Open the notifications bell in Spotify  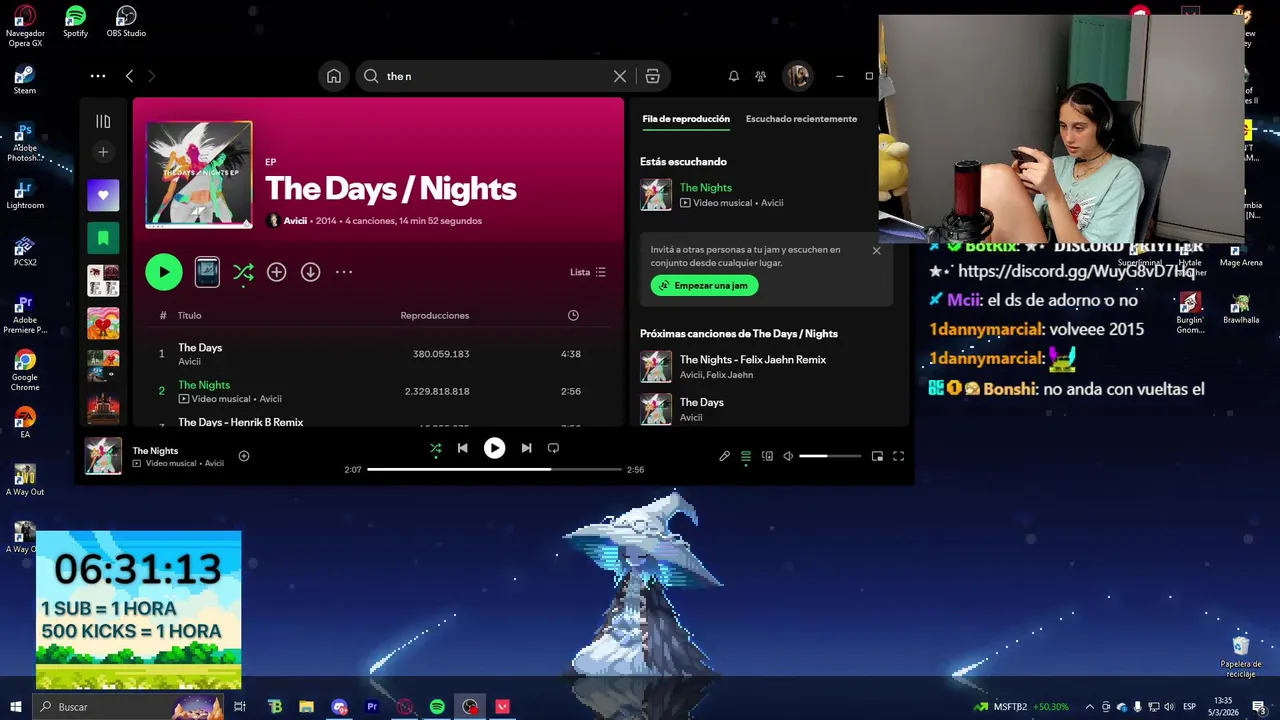[733, 76]
